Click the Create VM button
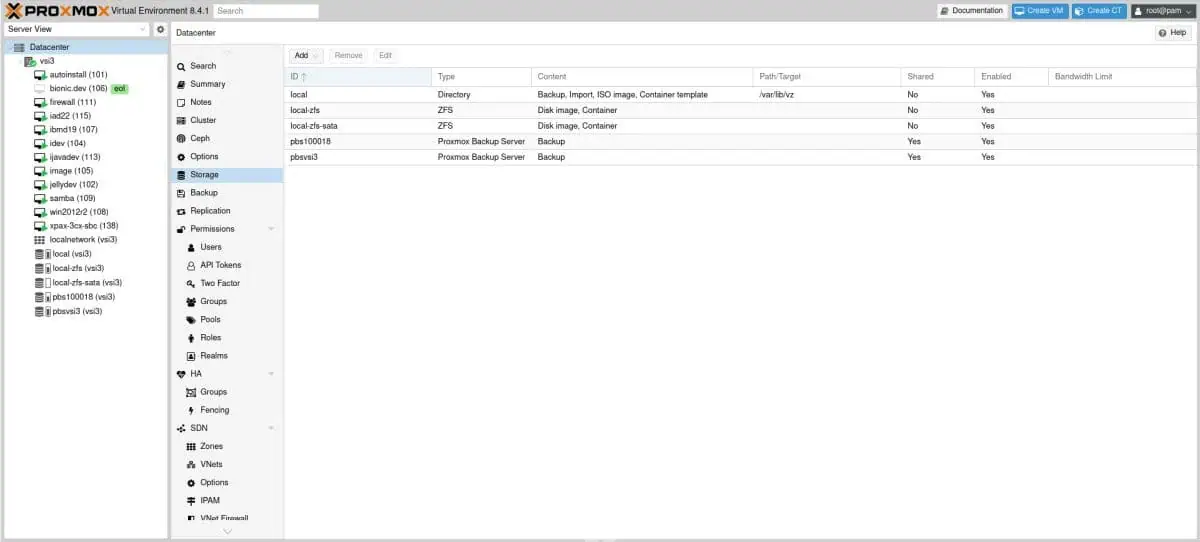This screenshot has width=1200, height=542. point(1039,11)
